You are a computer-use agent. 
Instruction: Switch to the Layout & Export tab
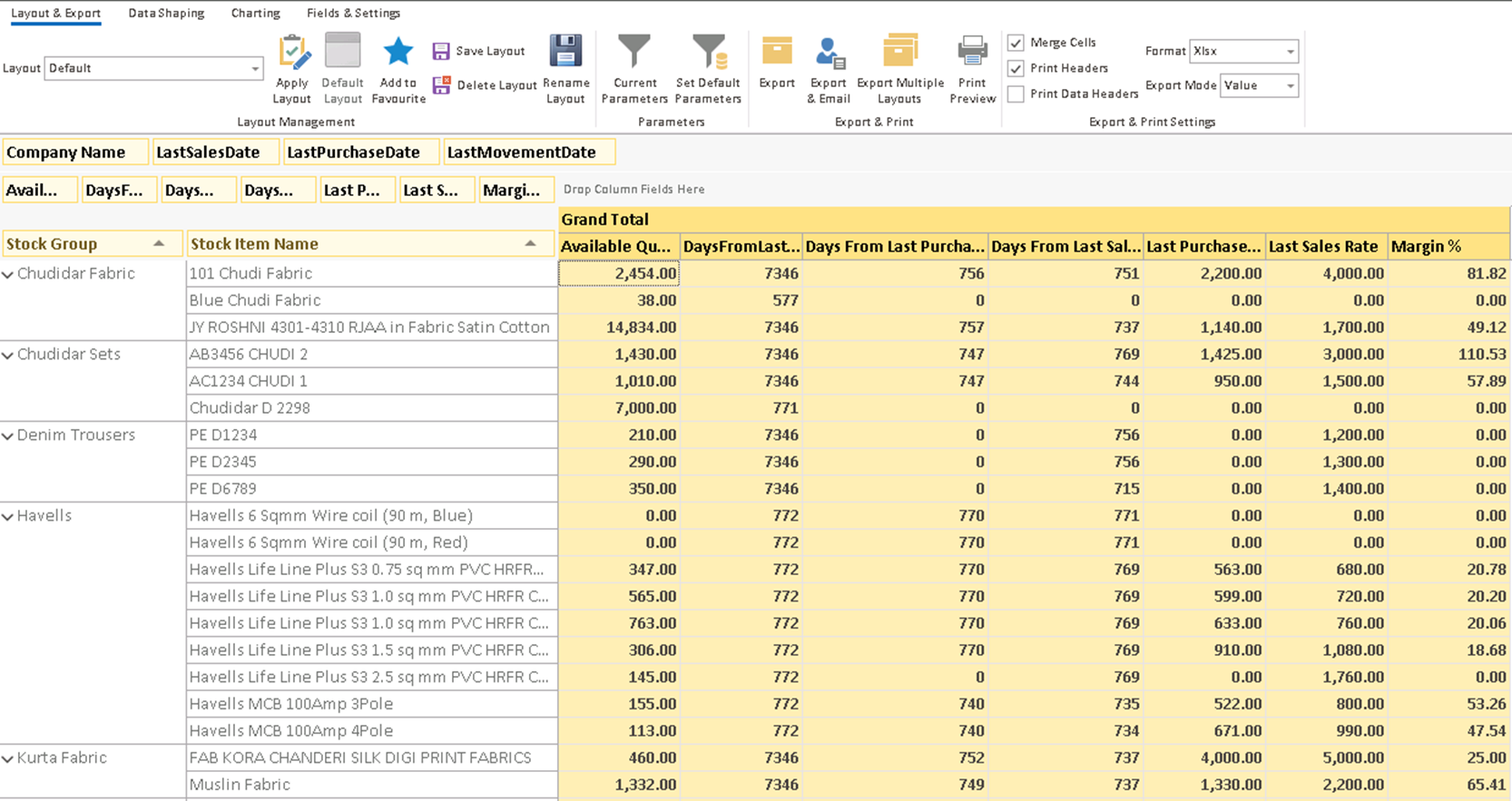(55, 14)
